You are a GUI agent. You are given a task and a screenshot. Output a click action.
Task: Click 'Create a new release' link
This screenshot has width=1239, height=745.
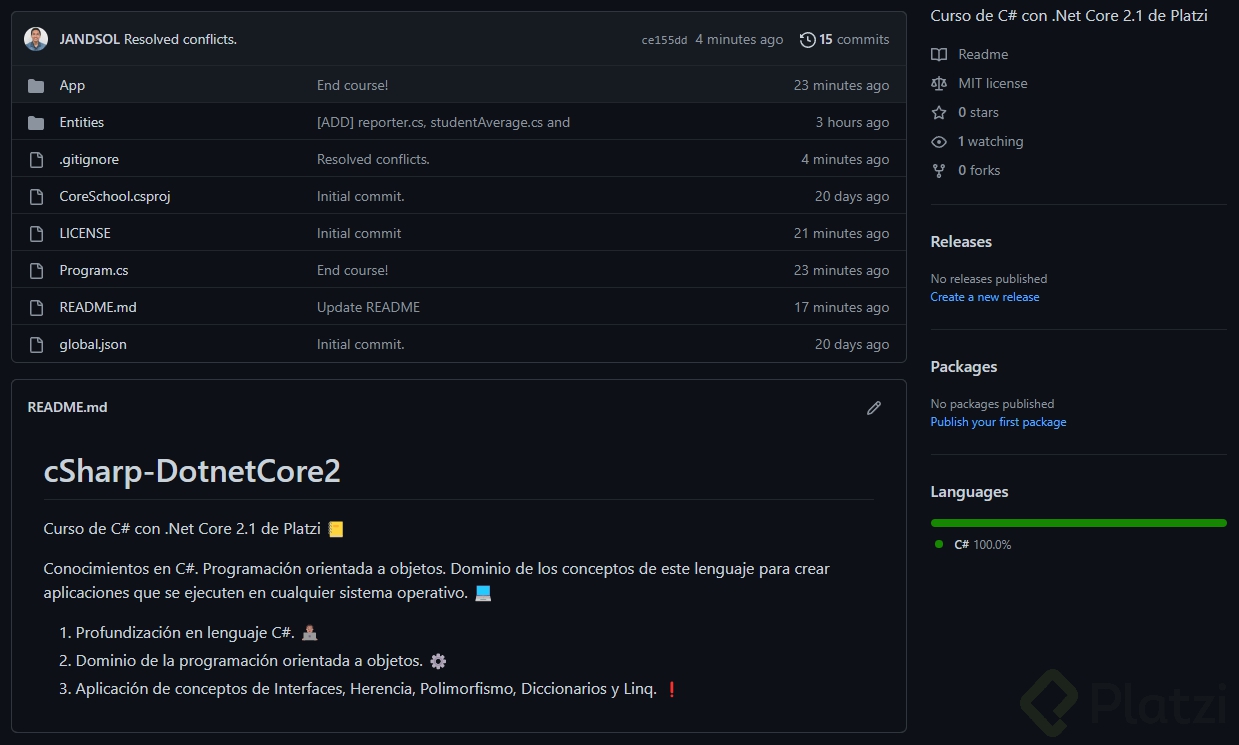pyautogui.click(x=985, y=297)
